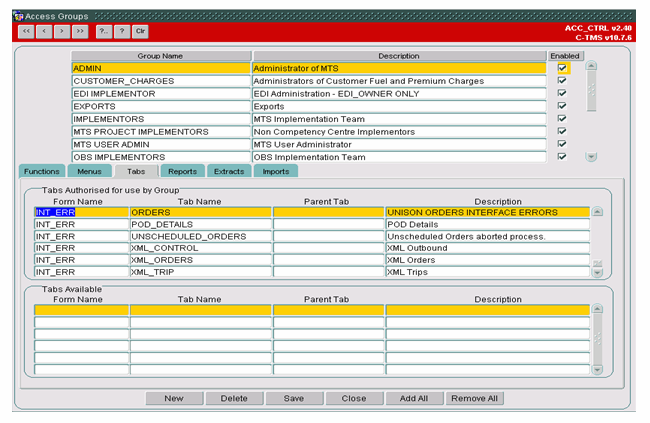650x423 pixels.
Task: Click the XML_CONTROL tab name cell
Action: (201, 248)
